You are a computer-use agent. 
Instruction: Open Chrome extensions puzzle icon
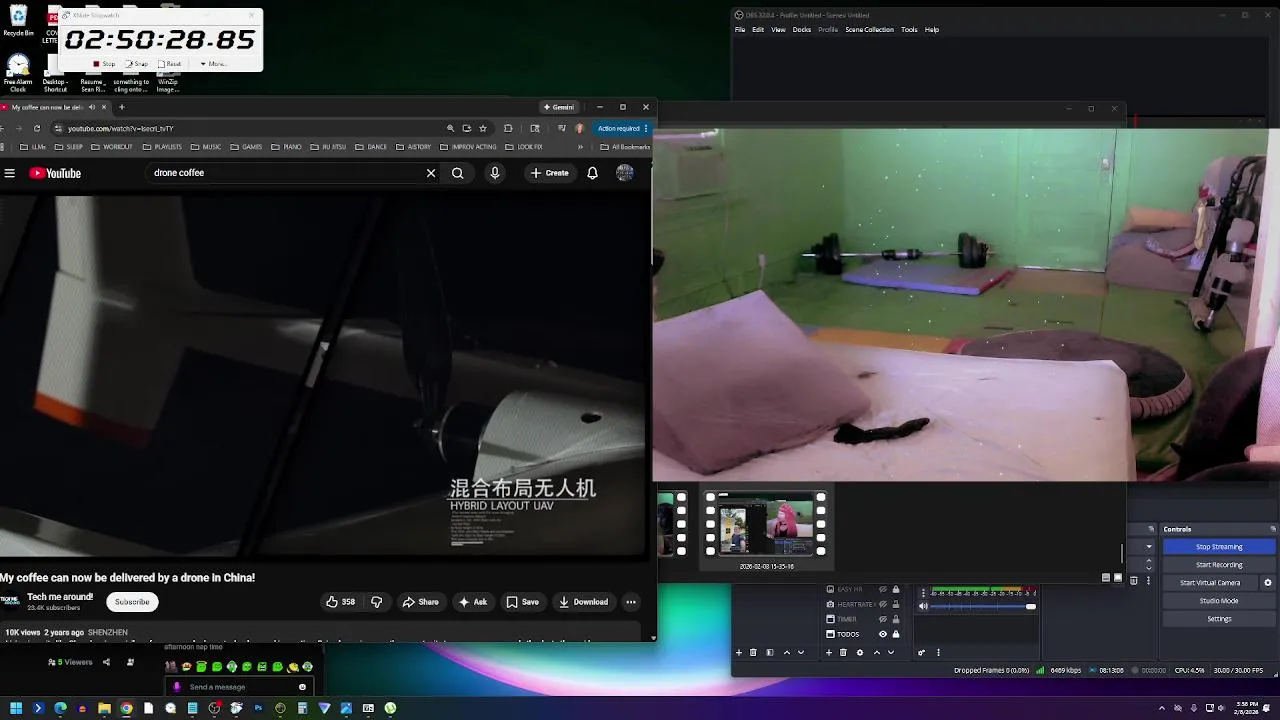click(508, 128)
